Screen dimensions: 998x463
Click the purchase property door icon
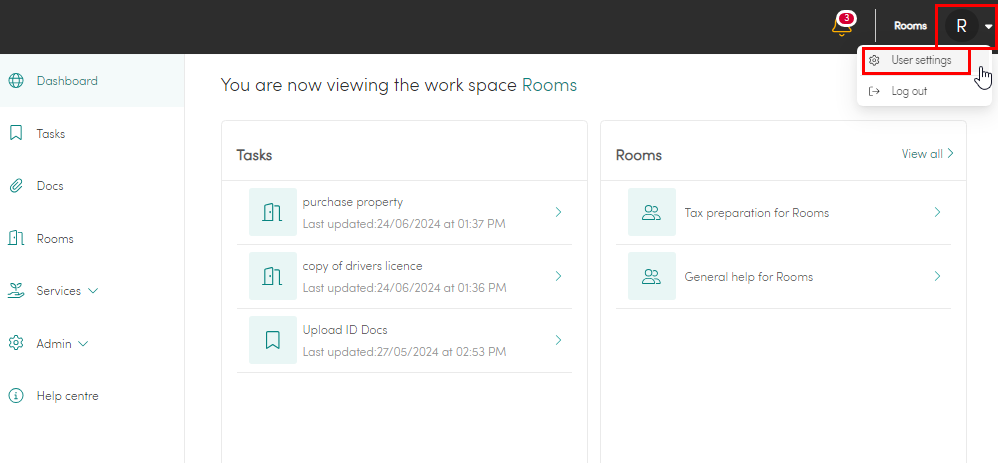click(x=272, y=212)
